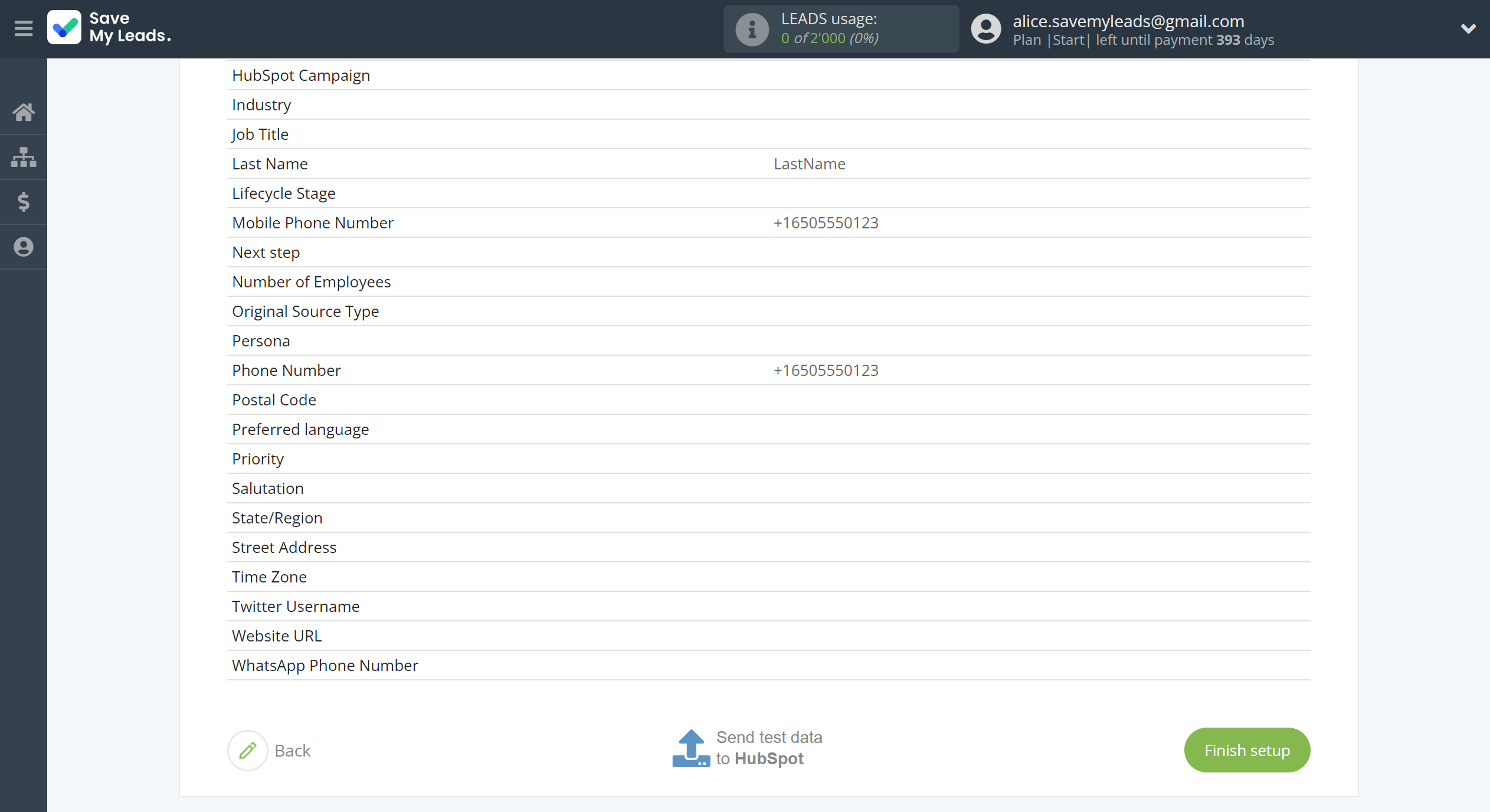The width and height of the screenshot is (1490, 812).
Task: Click the LastName value
Action: coord(809,163)
